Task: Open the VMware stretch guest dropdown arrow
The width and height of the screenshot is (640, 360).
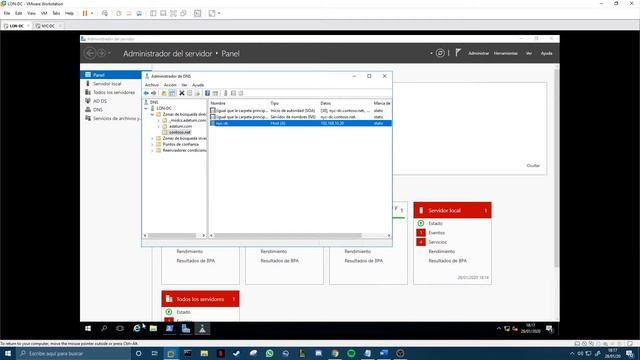Action: (219, 13)
